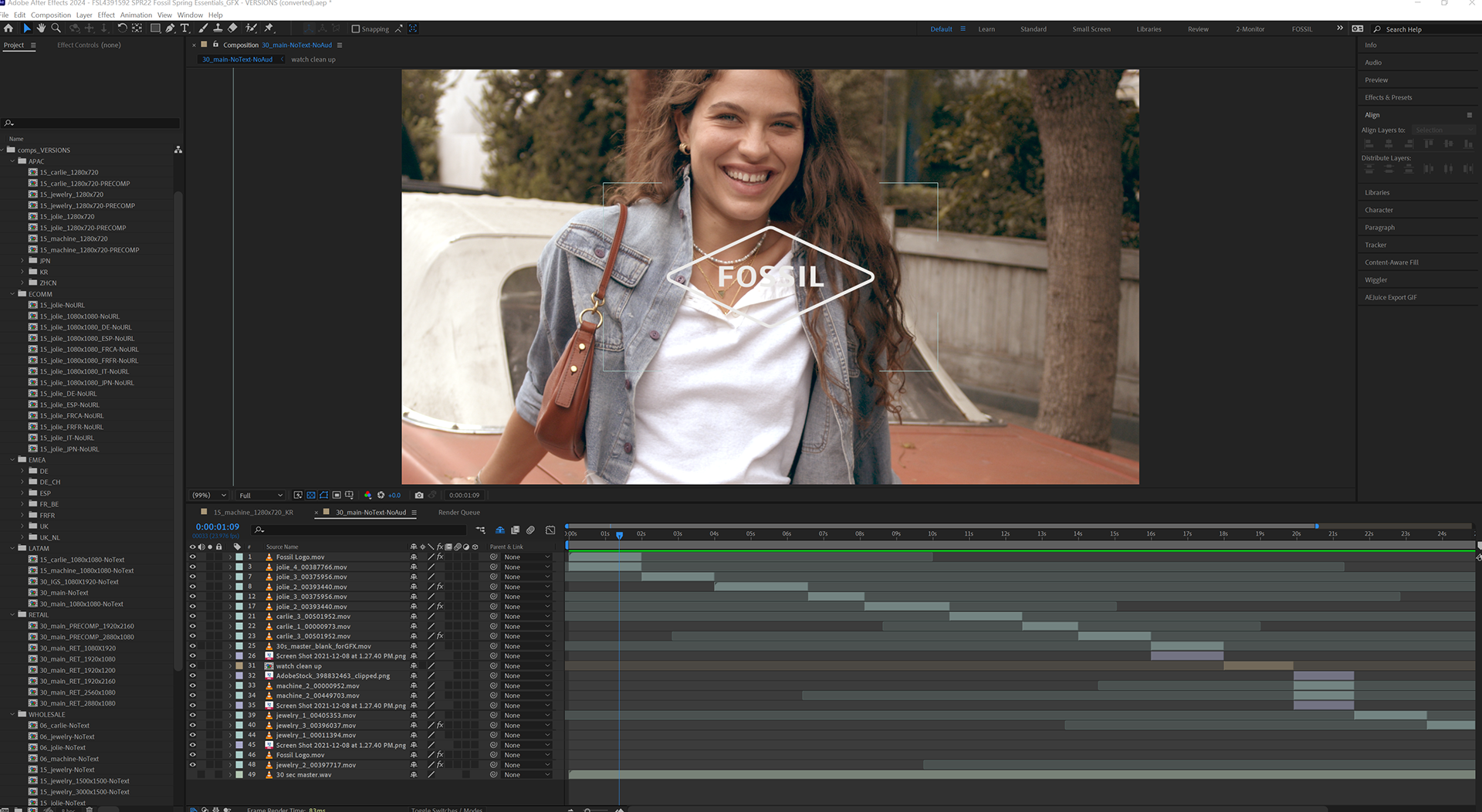Click the Fast Previews icon below viewer
1482x812 pixels.
point(298,495)
